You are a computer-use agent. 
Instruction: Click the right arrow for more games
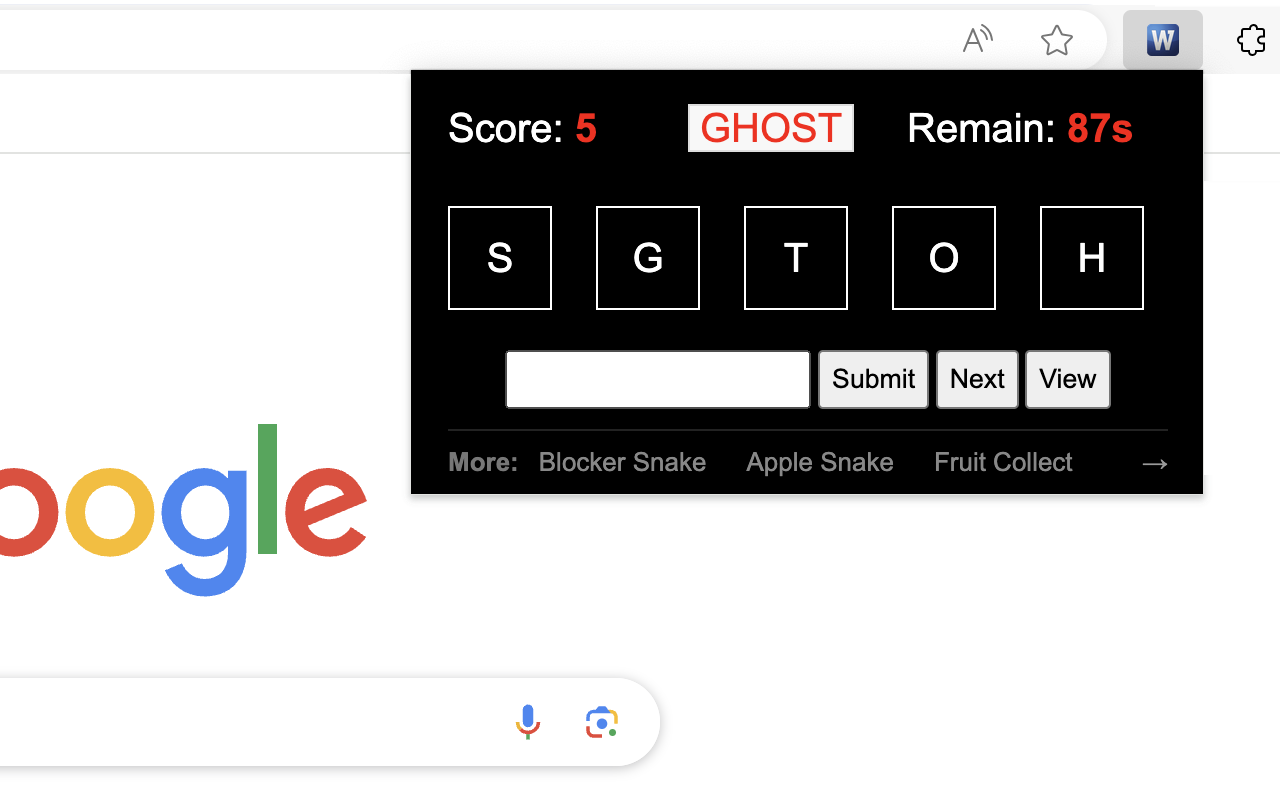(1154, 463)
